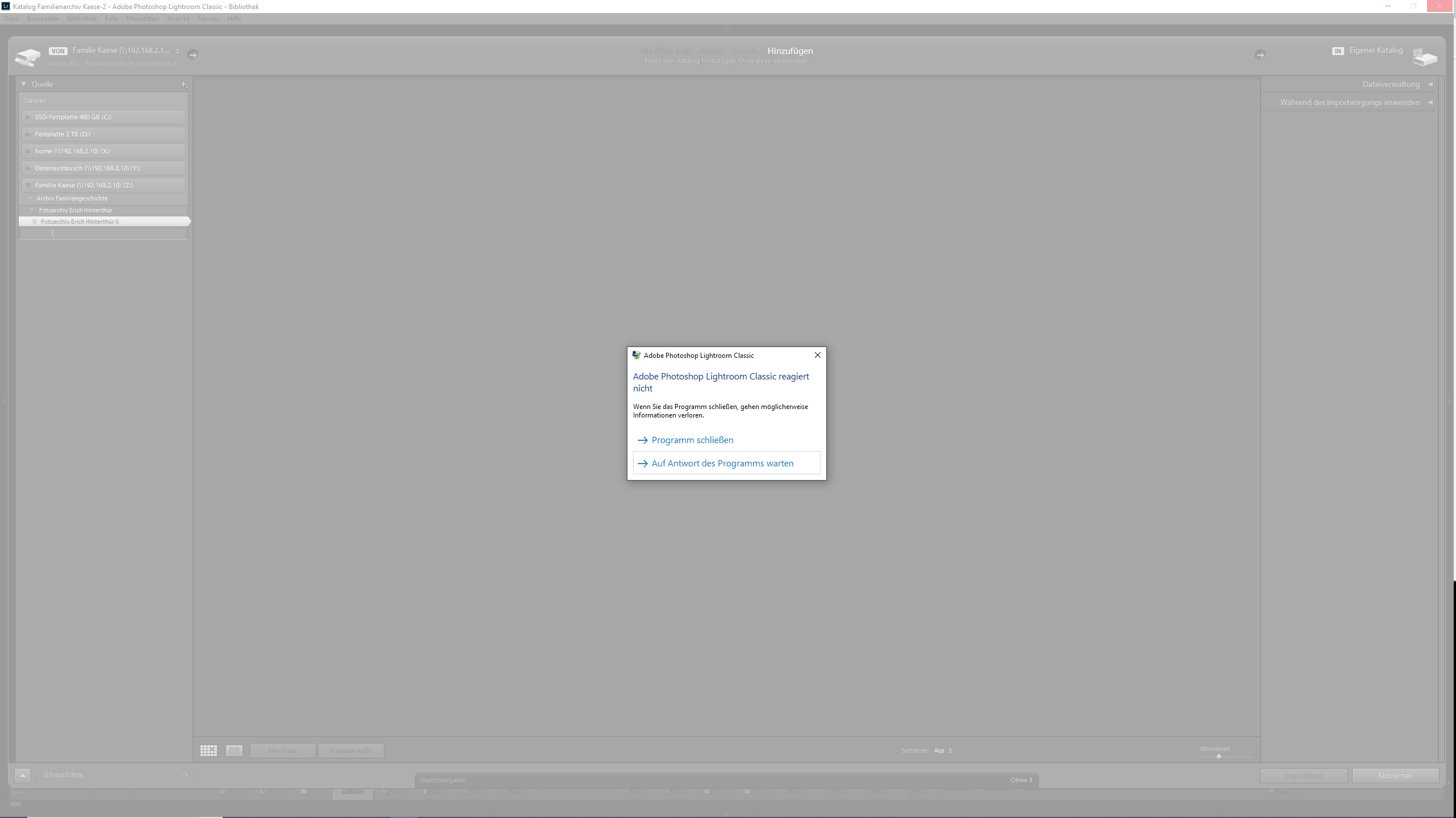Choose Auf Antwort des Programms warten
This screenshot has height=818, width=1456.
(722, 464)
